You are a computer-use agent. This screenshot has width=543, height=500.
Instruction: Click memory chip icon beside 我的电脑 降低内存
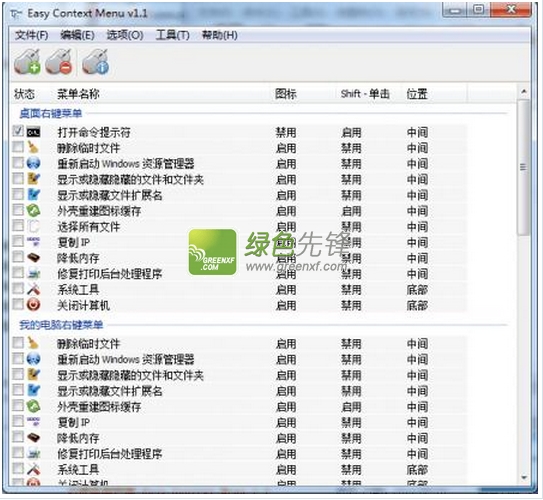point(34,438)
